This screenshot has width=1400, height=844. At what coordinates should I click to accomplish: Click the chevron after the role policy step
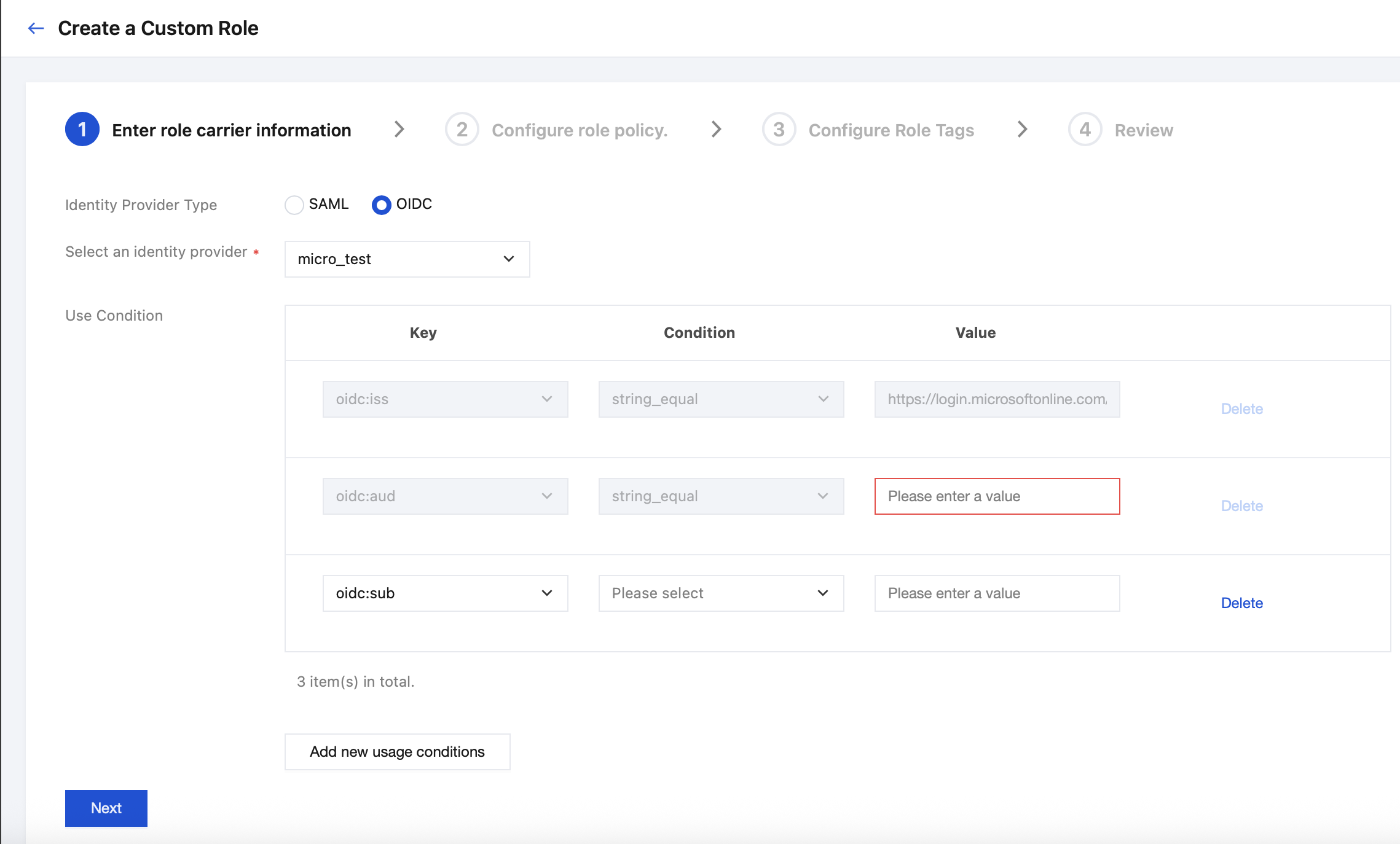tap(716, 130)
